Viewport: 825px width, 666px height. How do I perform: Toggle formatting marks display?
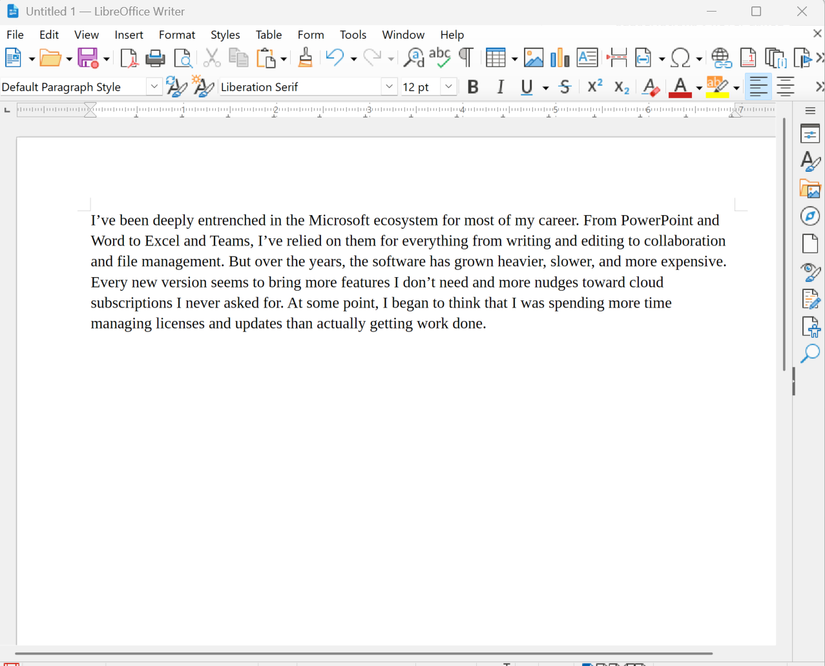click(x=466, y=59)
